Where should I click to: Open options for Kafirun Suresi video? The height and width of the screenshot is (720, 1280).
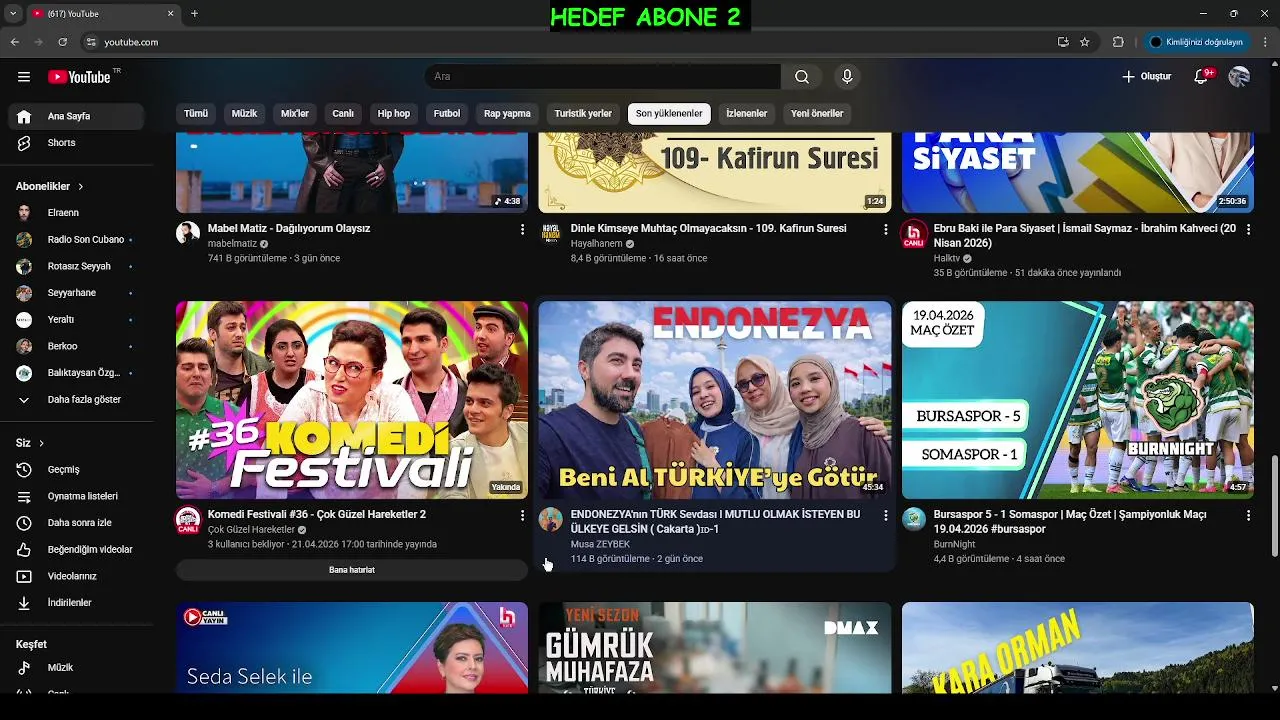(x=885, y=230)
